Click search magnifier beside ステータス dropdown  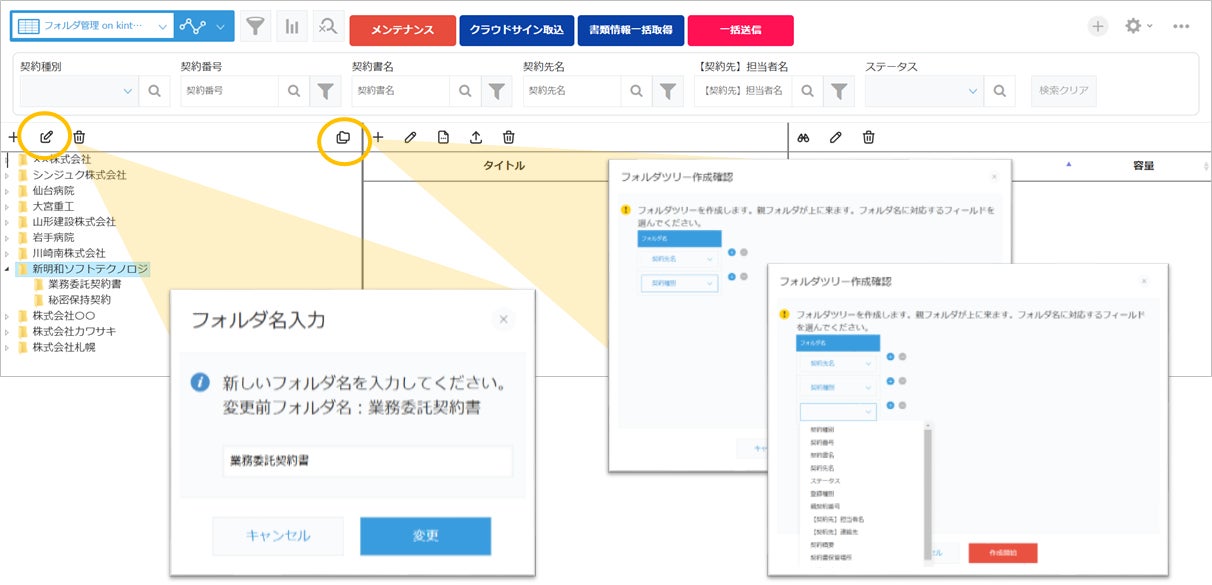tap(999, 91)
